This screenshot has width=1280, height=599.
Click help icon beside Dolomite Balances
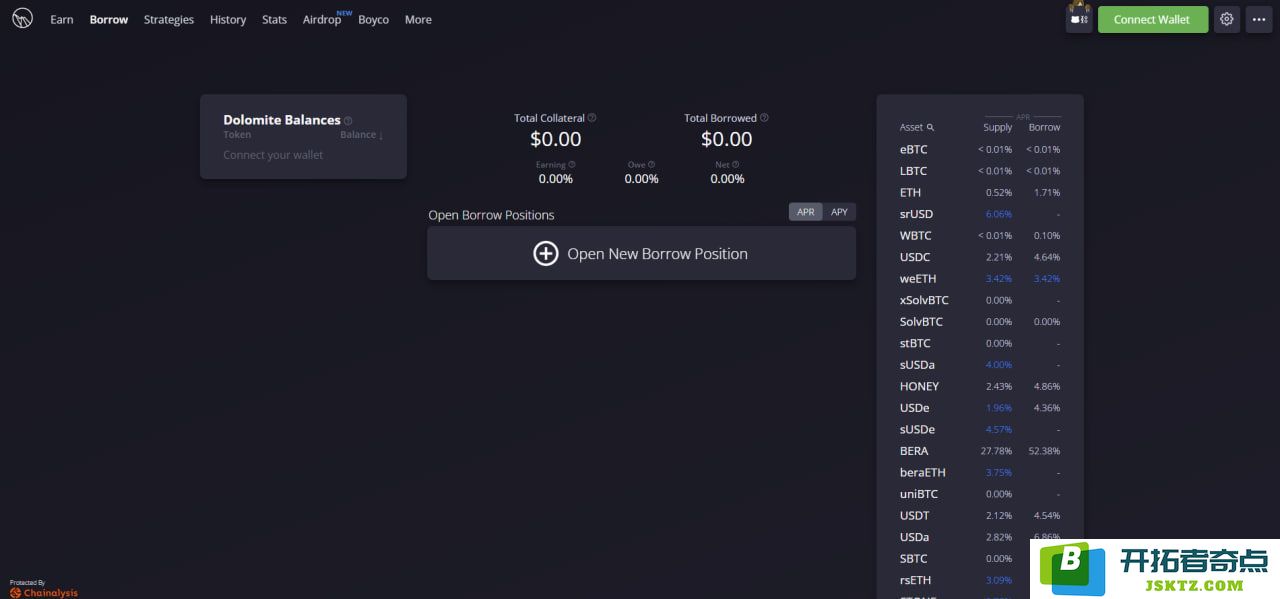click(x=348, y=121)
